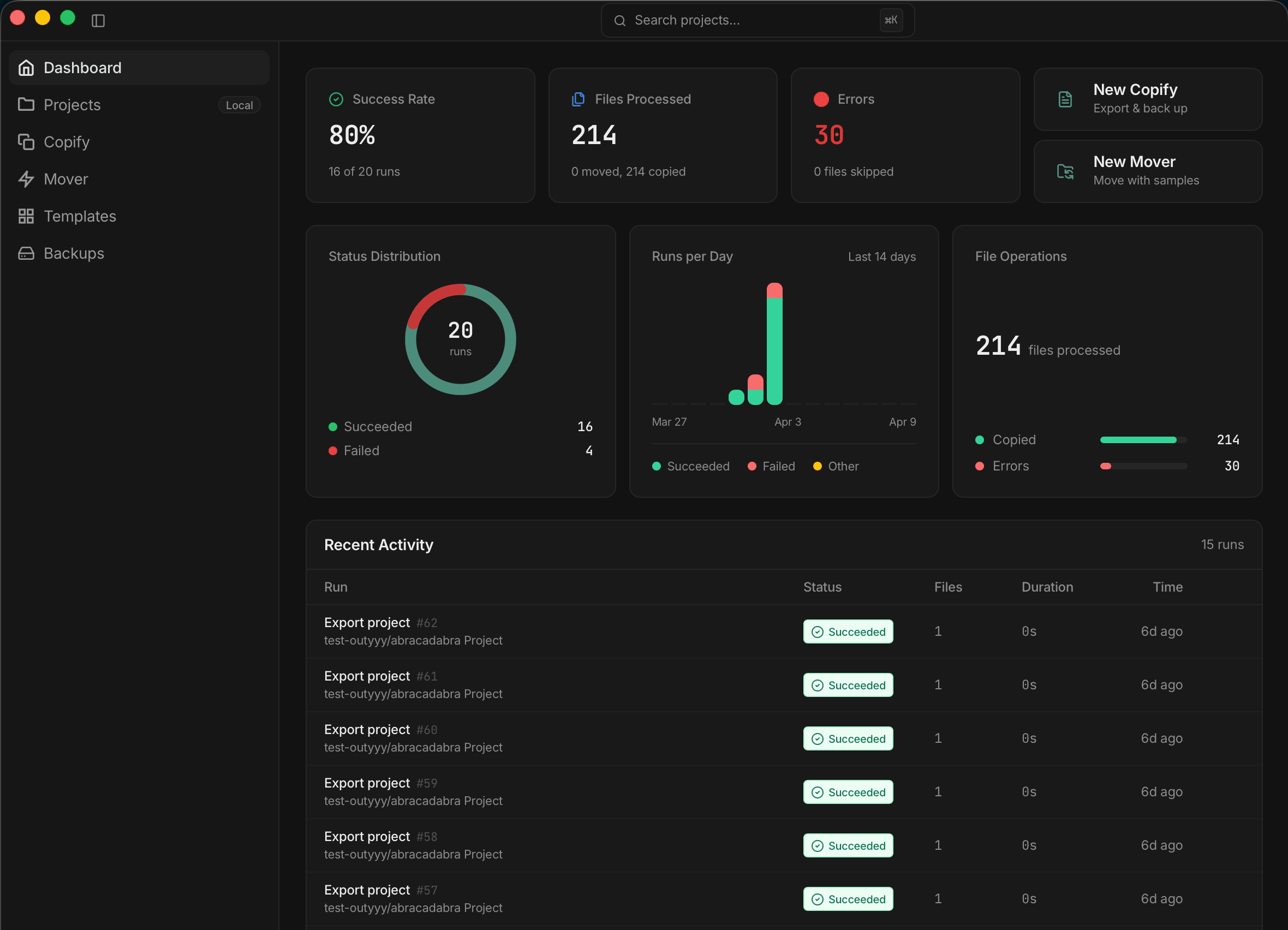The width and height of the screenshot is (1288, 930).
Task: Click the search magnifier icon
Action: click(619, 20)
